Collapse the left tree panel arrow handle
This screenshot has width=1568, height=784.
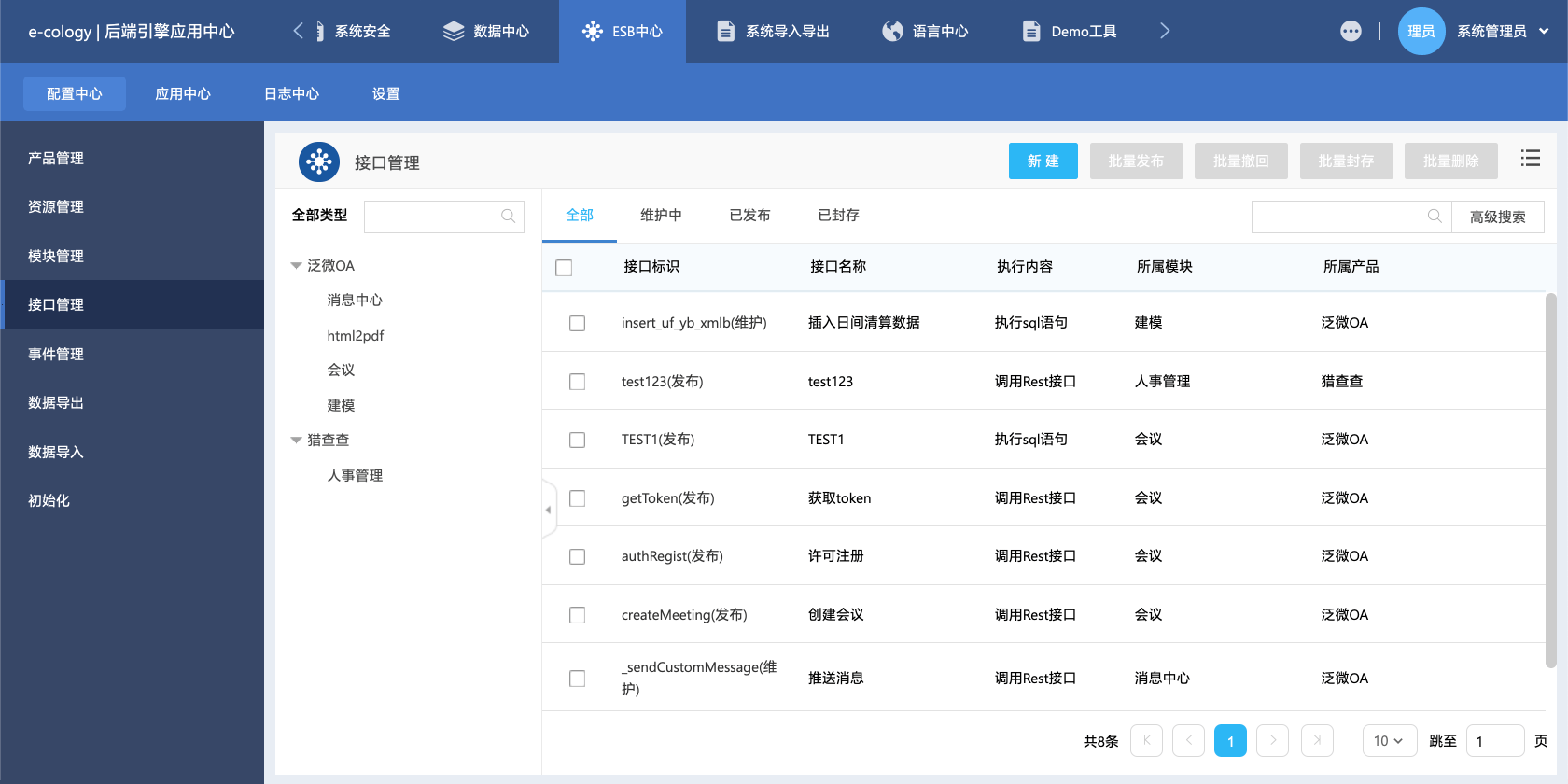coord(549,510)
